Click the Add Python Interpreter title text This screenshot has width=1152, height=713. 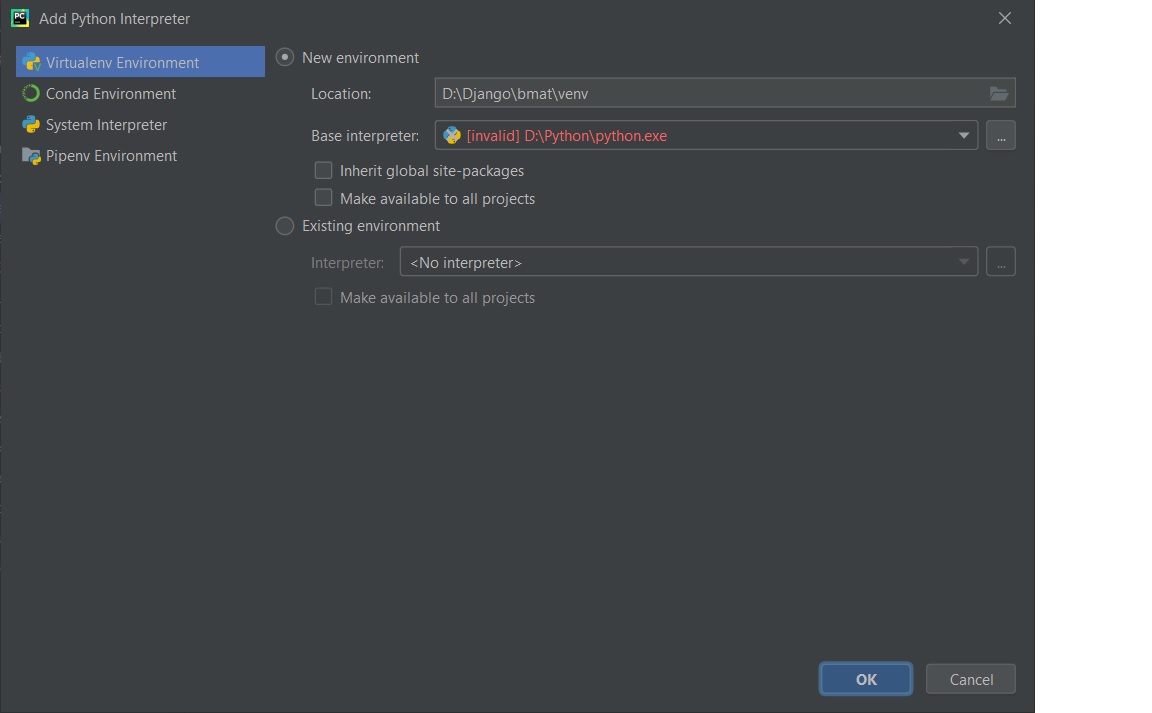tap(115, 19)
